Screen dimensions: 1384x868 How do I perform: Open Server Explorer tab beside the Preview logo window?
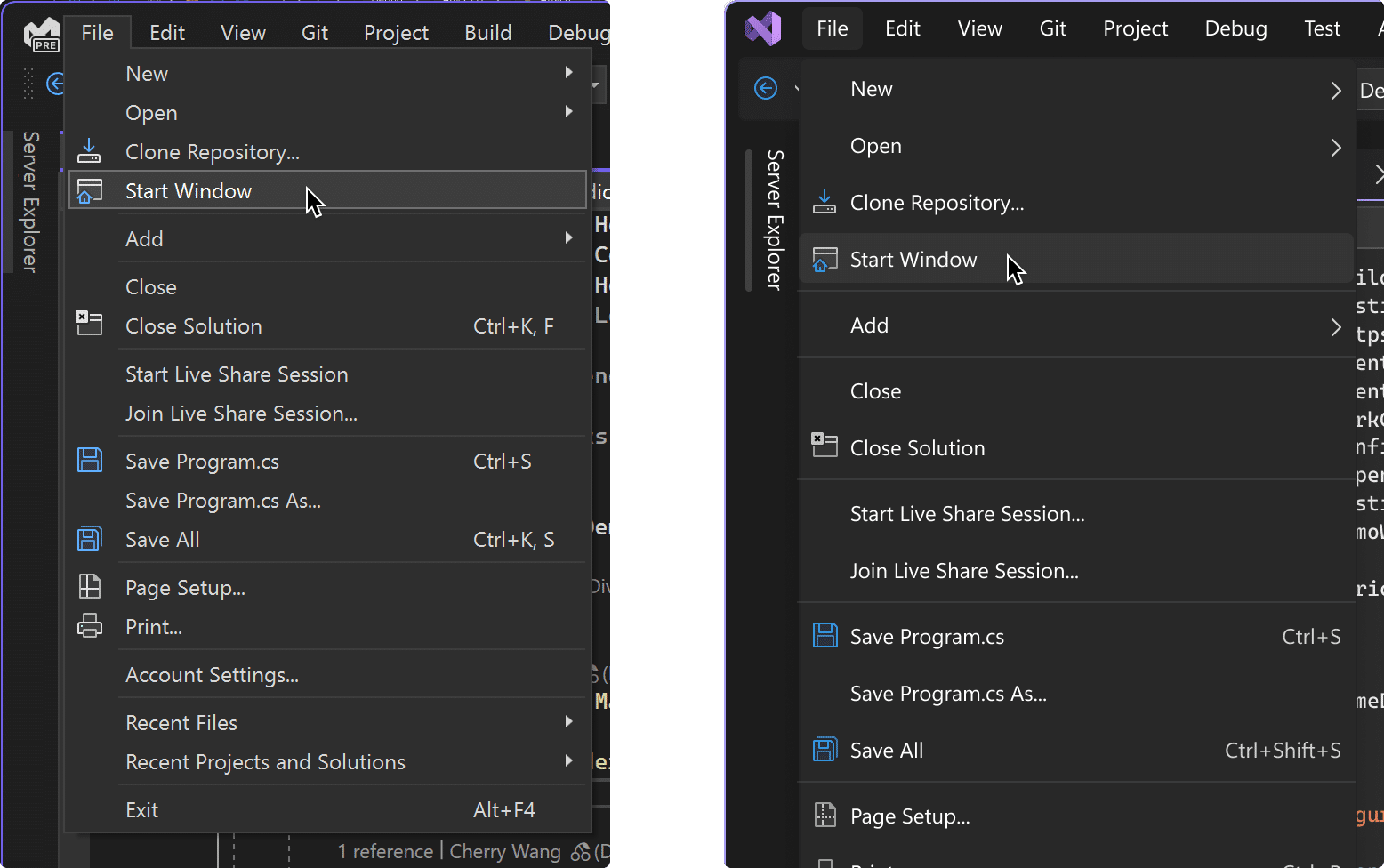pos(31,201)
